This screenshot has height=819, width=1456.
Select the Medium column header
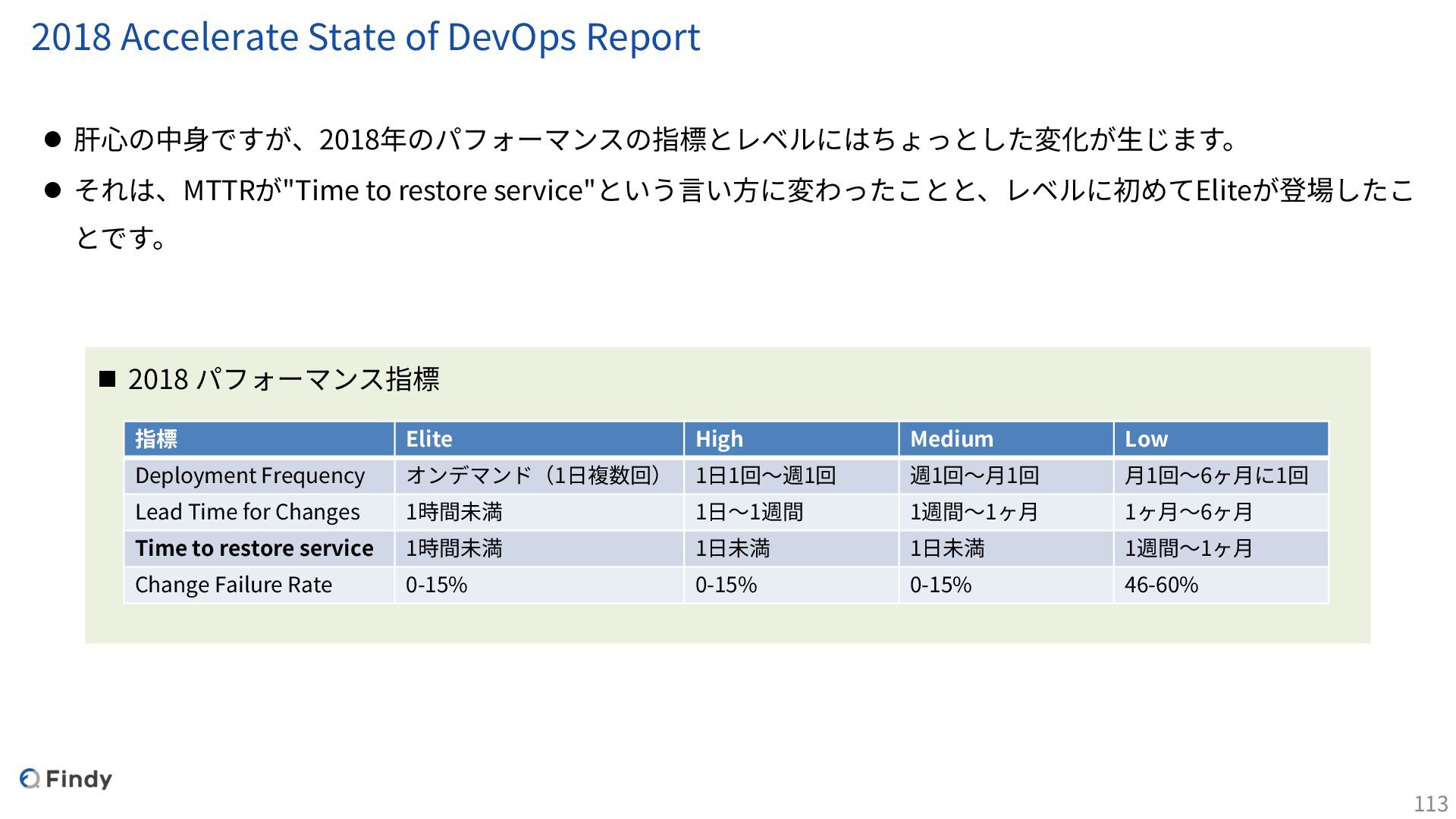tap(951, 439)
